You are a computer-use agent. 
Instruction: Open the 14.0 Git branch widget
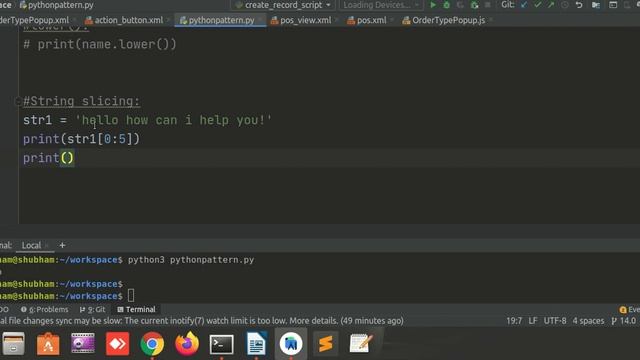tap(623, 321)
